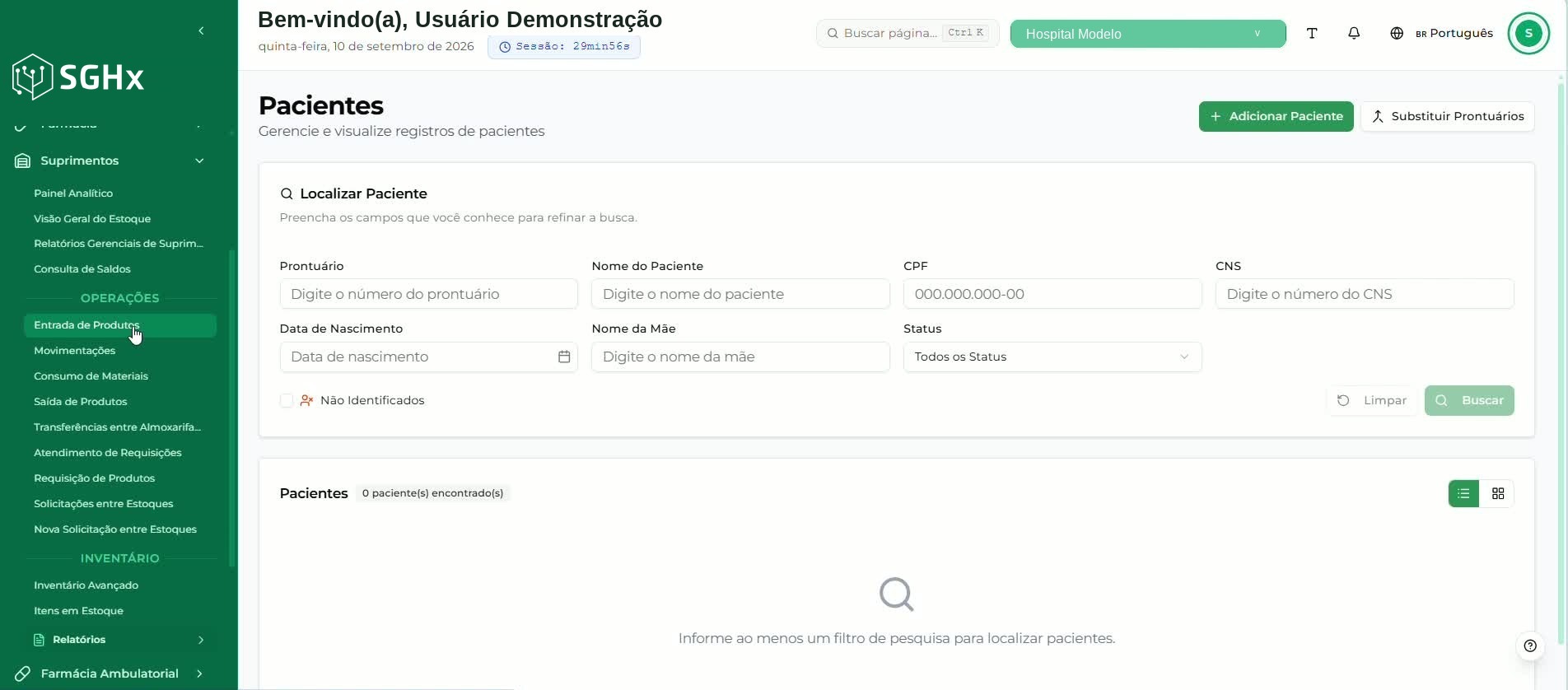Go to Itens em Estoque
The height and width of the screenshot is (690, 1568).
pyautogui.click(x=78, y=611)
